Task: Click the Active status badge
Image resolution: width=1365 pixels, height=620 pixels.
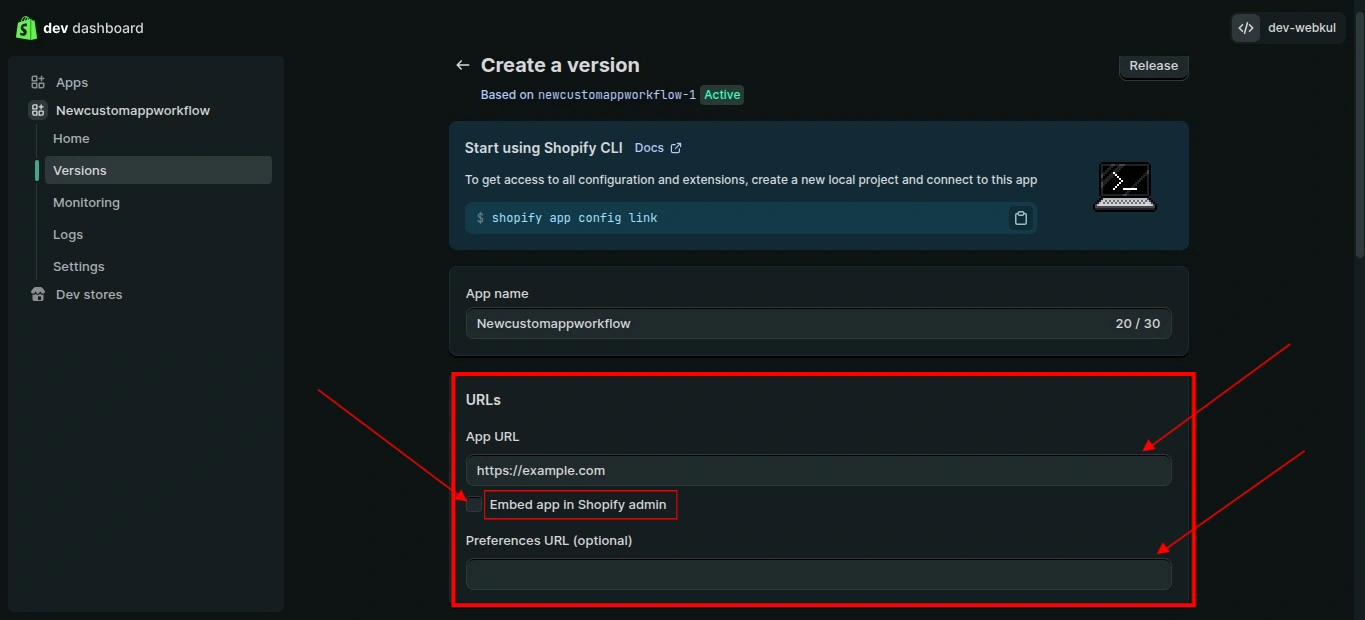Action: click(722, 95)
